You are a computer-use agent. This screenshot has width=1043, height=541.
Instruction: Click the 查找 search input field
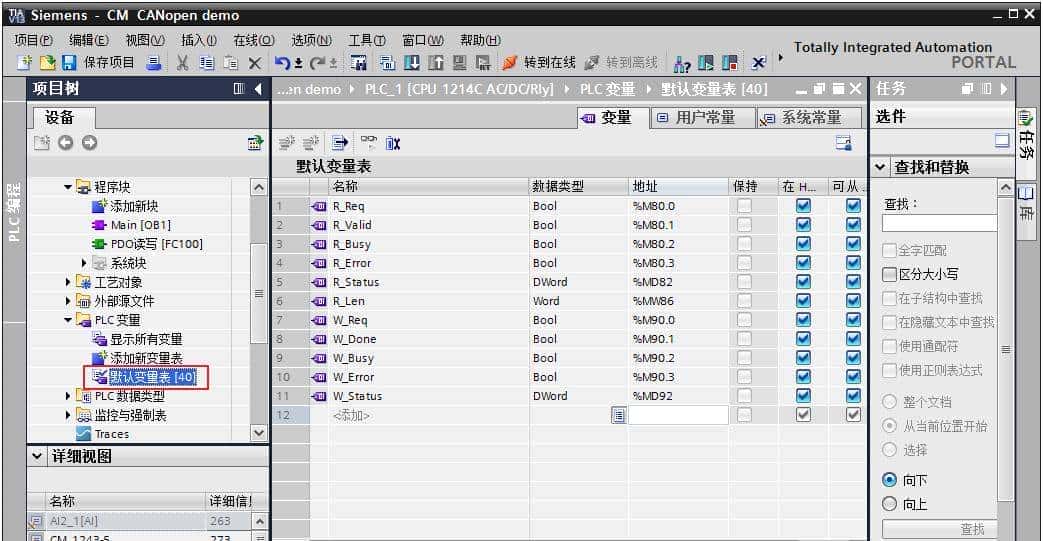(x=939, y=223)
